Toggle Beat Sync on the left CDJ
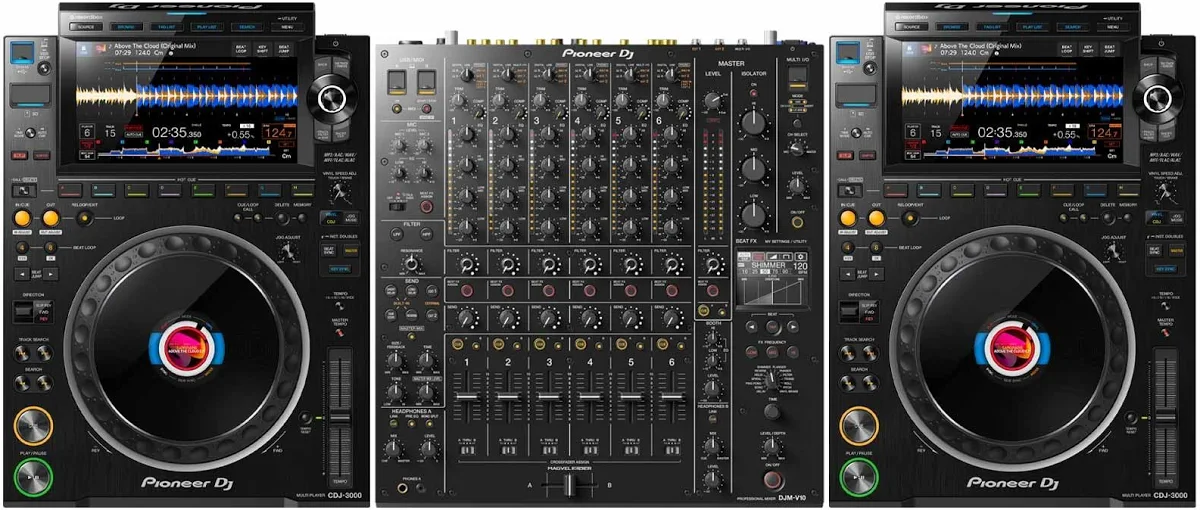This screenshot has width=1200, height=510. coord(328,250)
